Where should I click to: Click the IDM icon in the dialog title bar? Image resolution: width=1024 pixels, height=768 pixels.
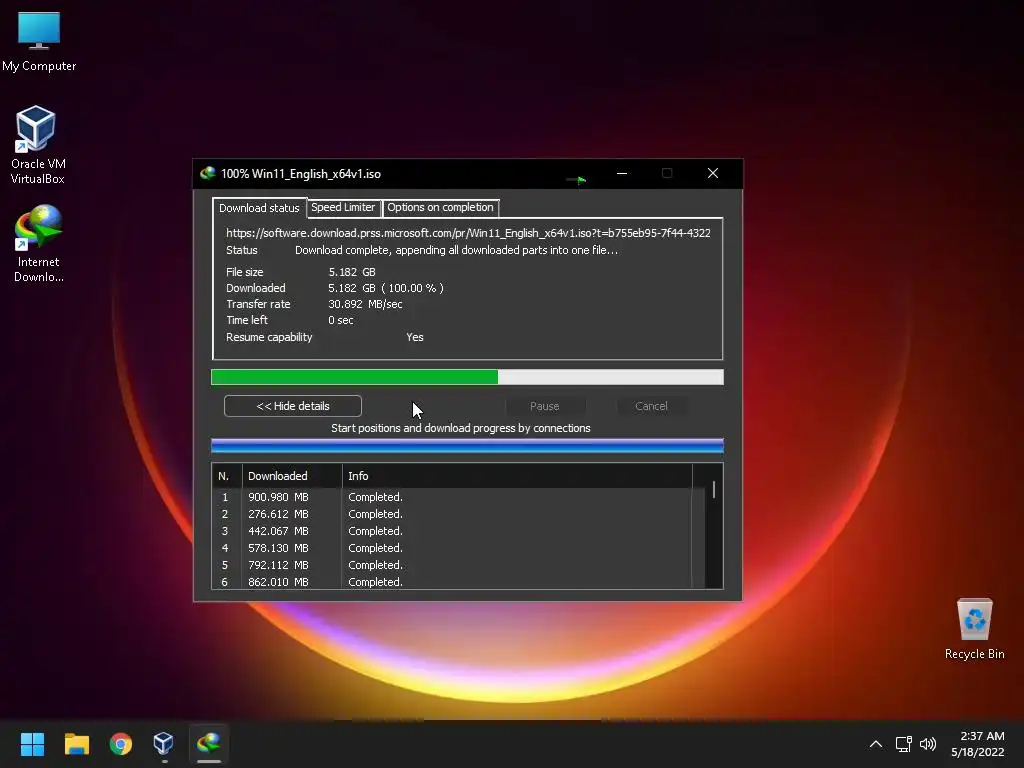click(x=208, y=174)
